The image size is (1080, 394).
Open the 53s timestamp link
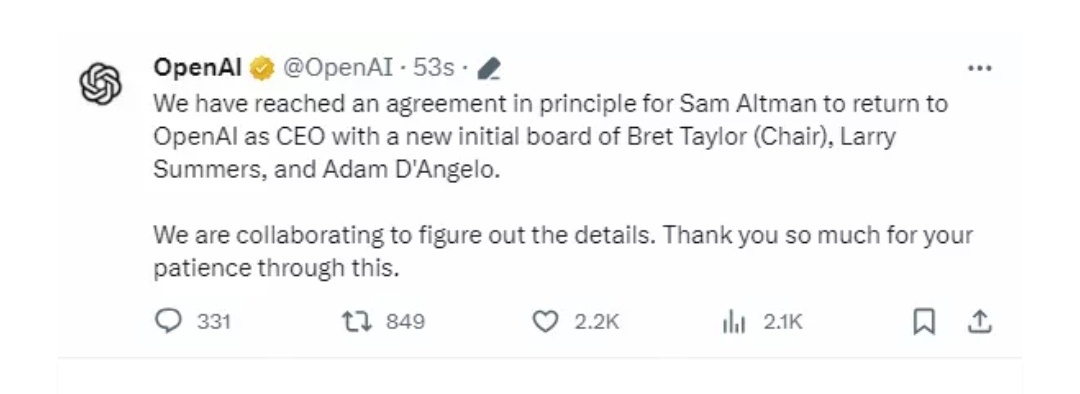(x=433, y=68)
